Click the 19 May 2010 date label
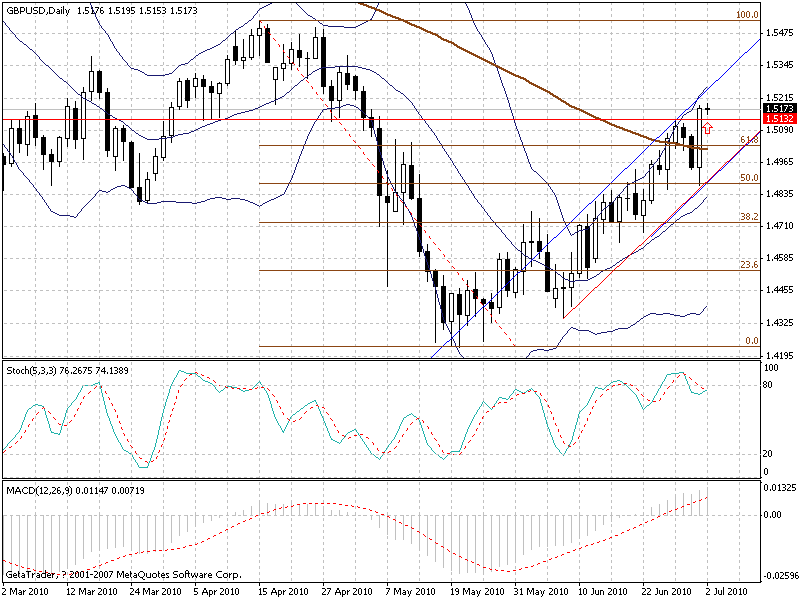 pos(477,592)
